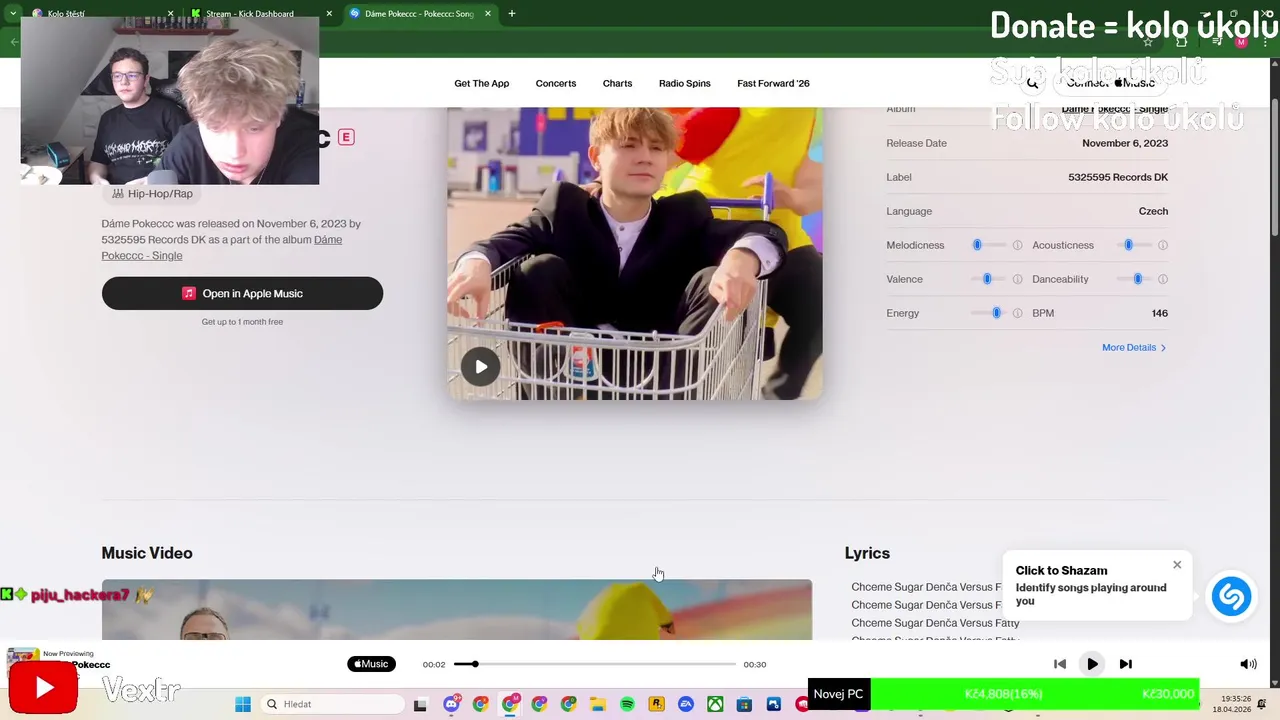Screen dimensions: 1280x720
Task: Click the November 6, 2023 release date
Action: click(1125, 143)
